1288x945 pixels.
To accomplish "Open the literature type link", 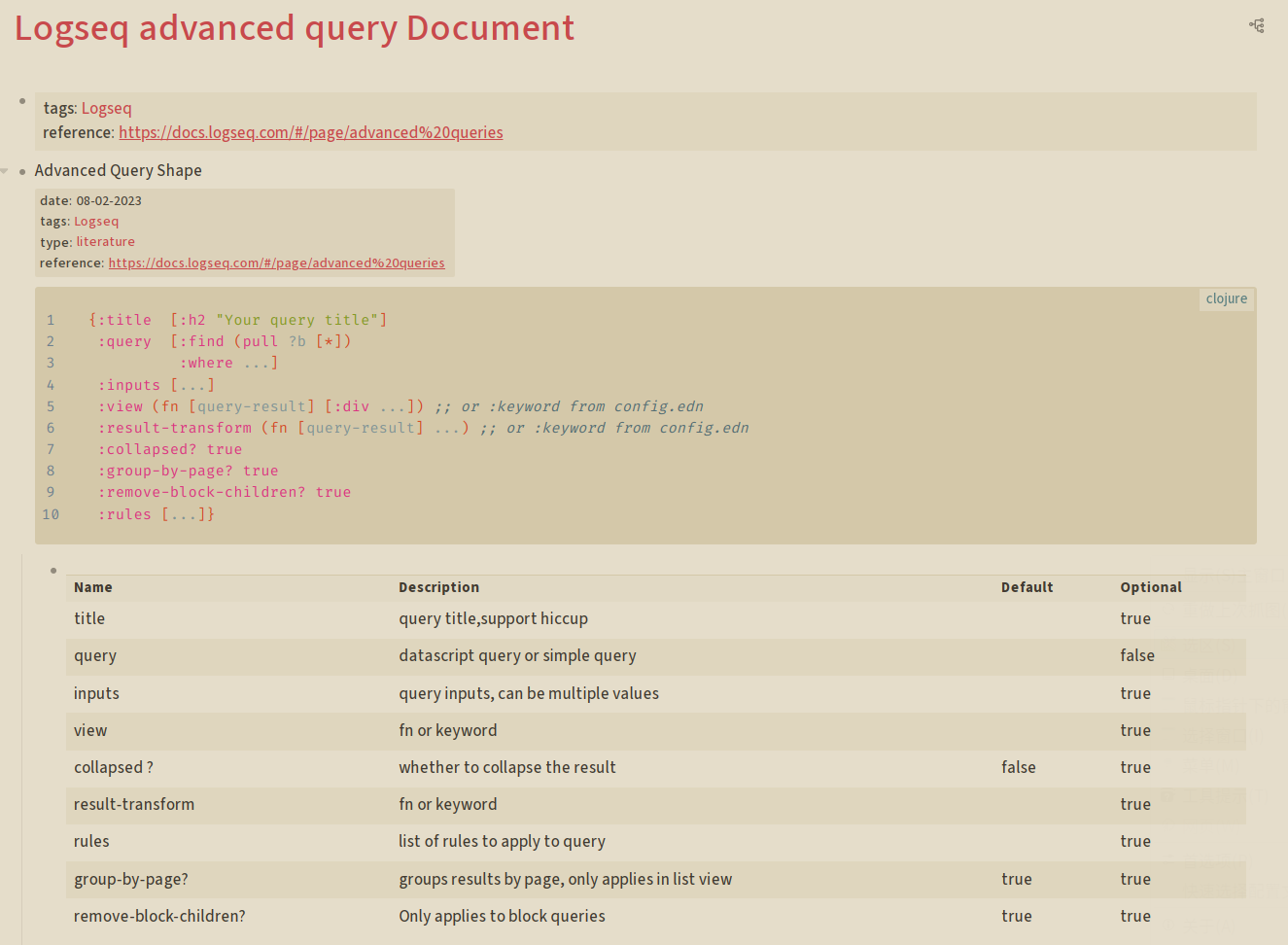I will [105, 241].
